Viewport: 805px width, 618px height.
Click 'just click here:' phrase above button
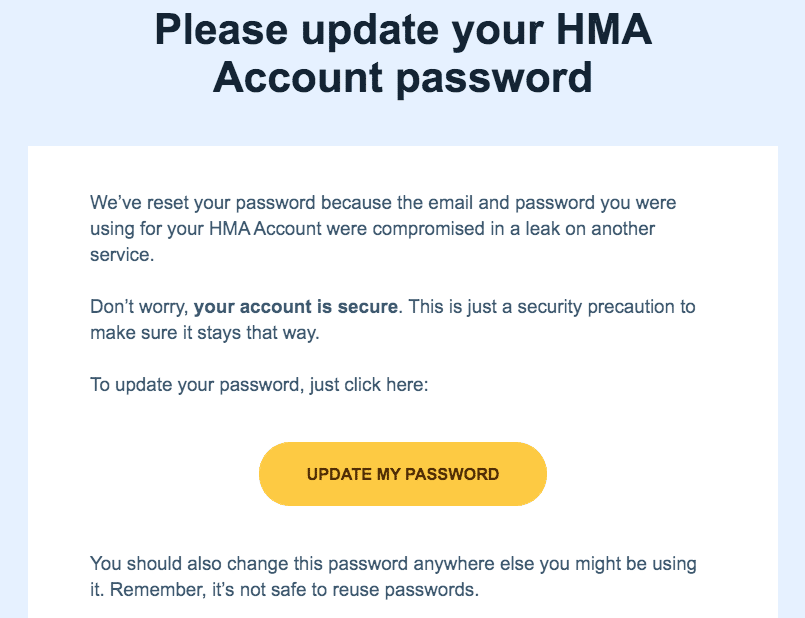tap(369, 384)
